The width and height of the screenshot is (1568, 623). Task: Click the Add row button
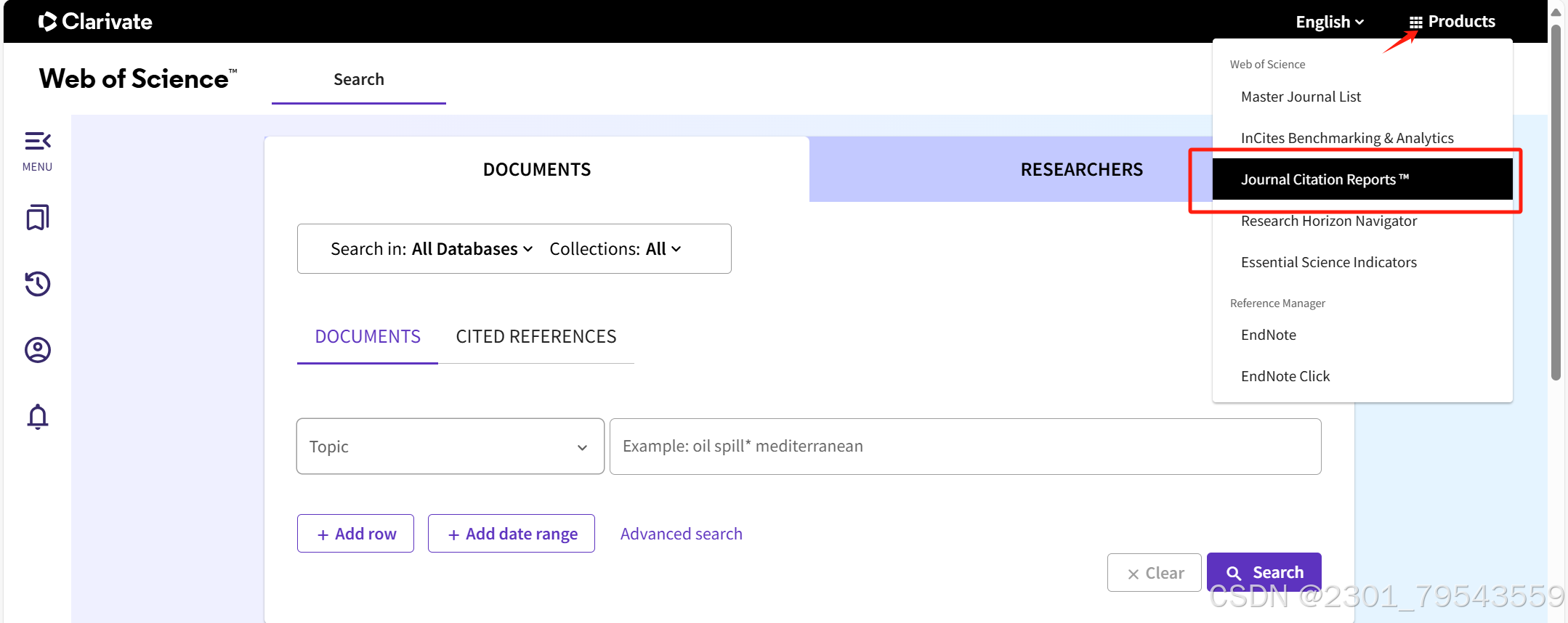point(355,534)
